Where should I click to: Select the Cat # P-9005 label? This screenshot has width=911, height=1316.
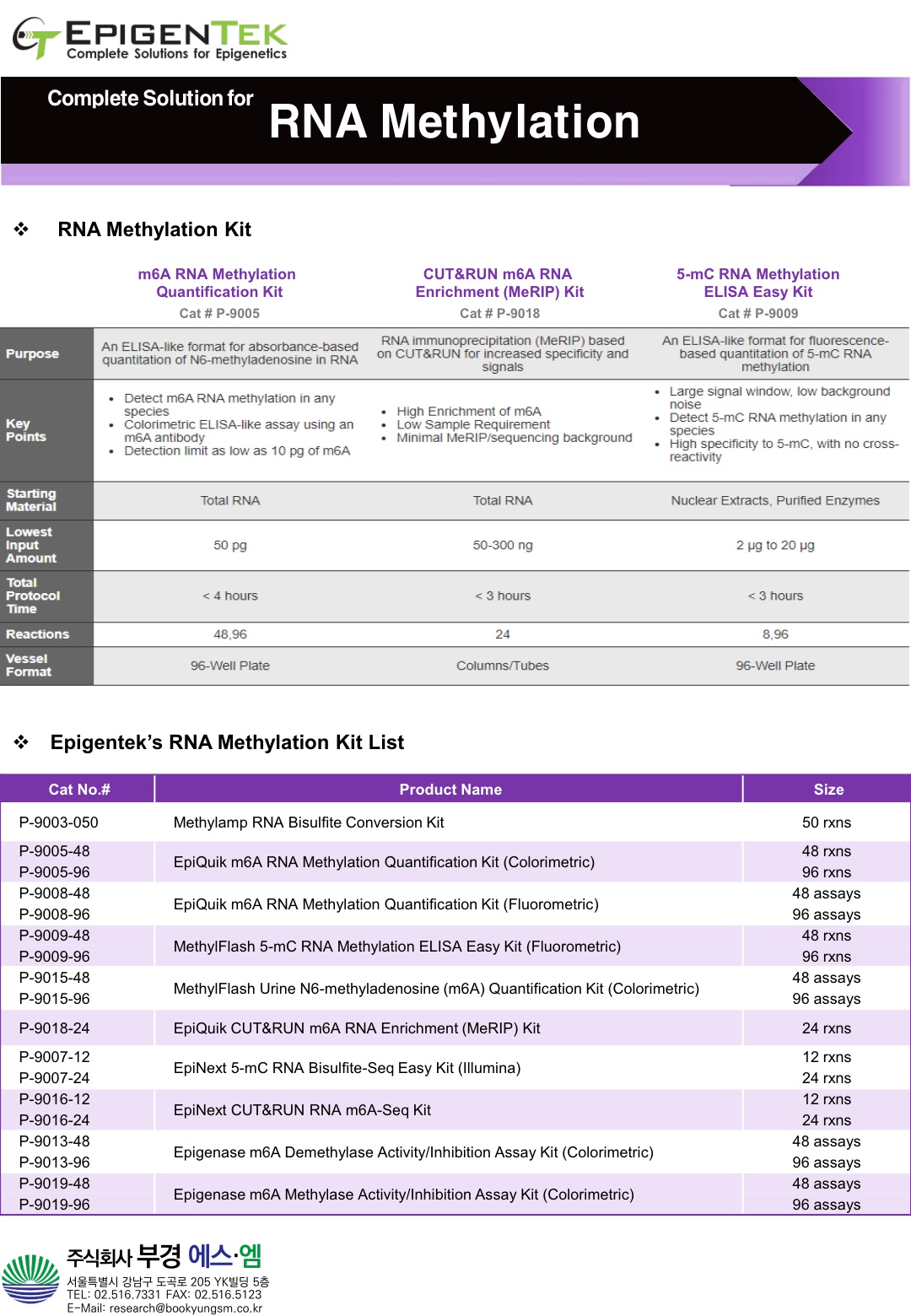[x=219, y=314]
